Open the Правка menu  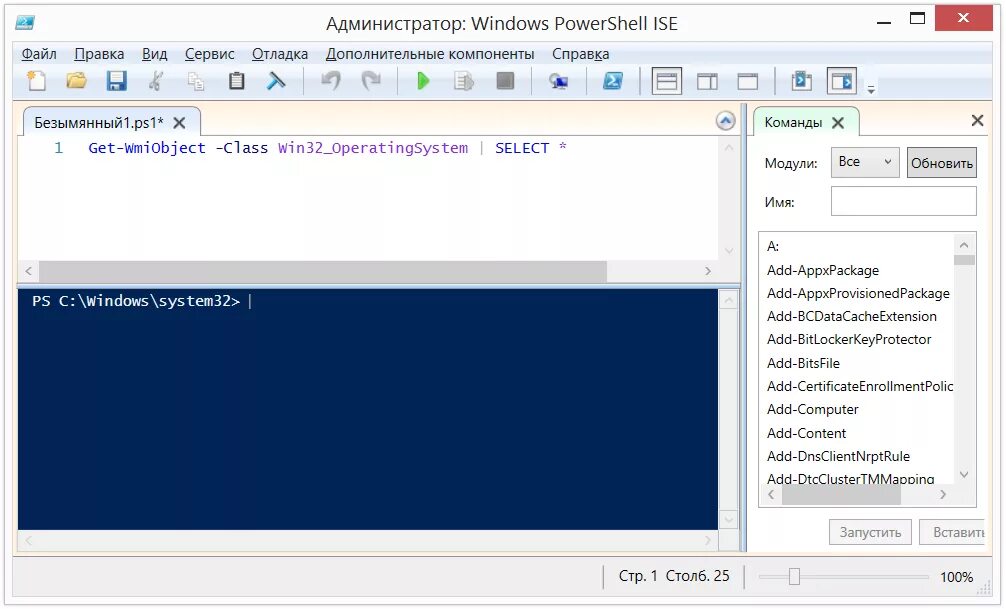[x=99, y=54]
